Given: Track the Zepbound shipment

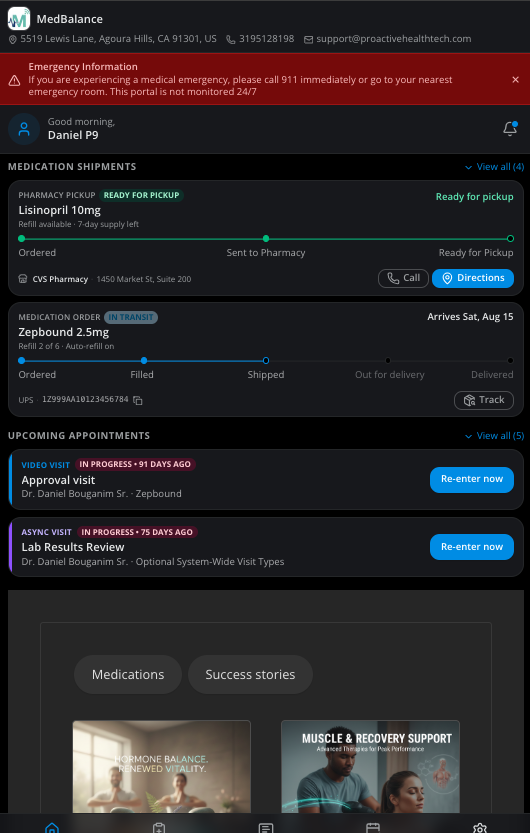Looking at the screenshot, I should point(484,400).
